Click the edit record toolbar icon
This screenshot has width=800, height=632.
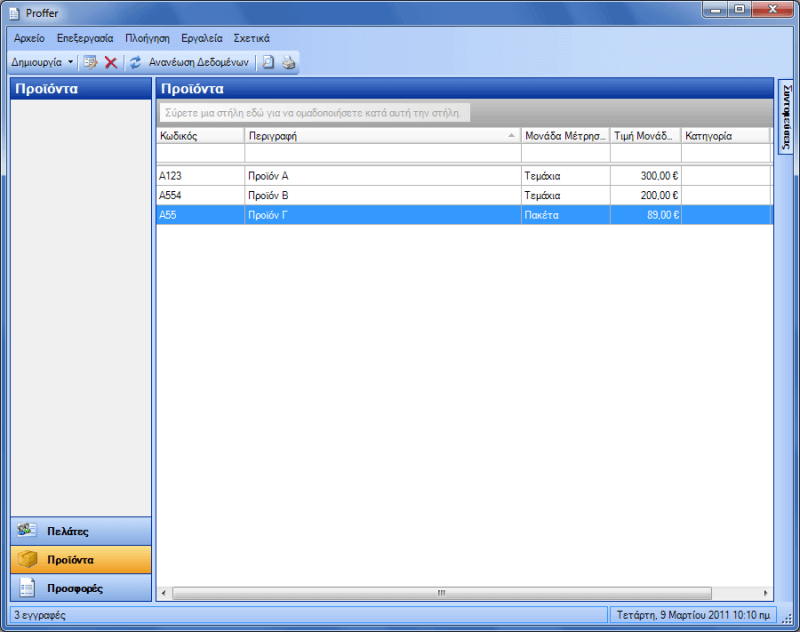point(90,62)
